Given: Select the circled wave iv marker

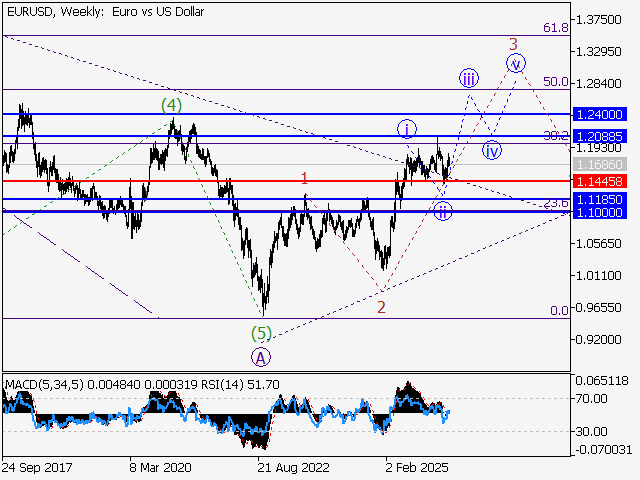Looking at the screenshot, I should 492,151.
